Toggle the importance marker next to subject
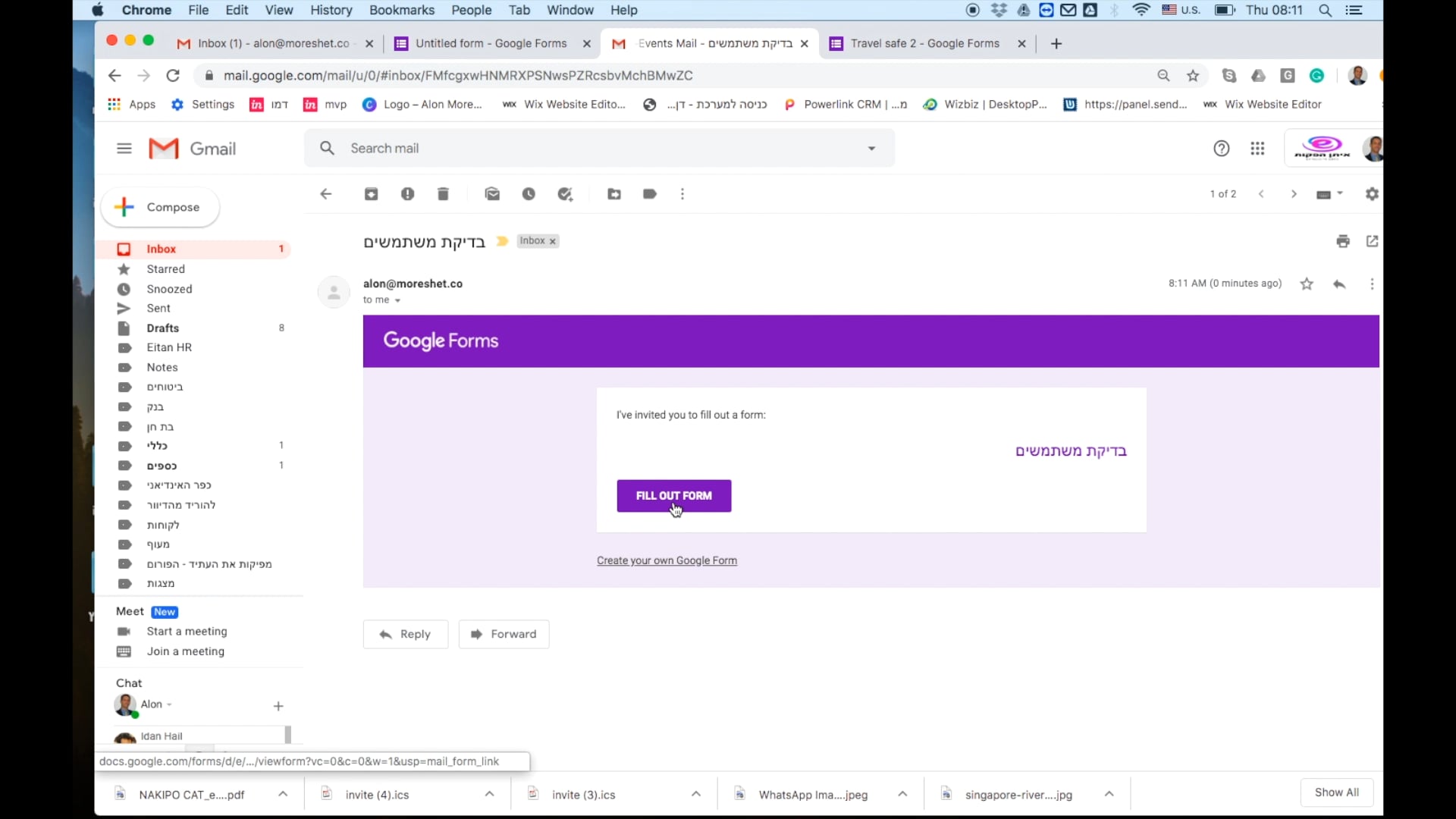 tap(502, 241)
